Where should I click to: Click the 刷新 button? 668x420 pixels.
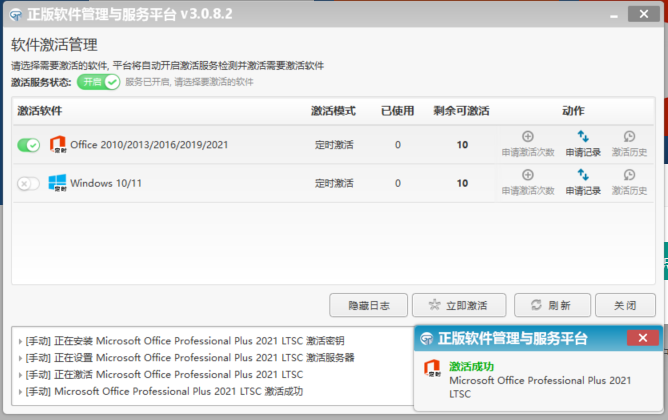coord(552,305)
